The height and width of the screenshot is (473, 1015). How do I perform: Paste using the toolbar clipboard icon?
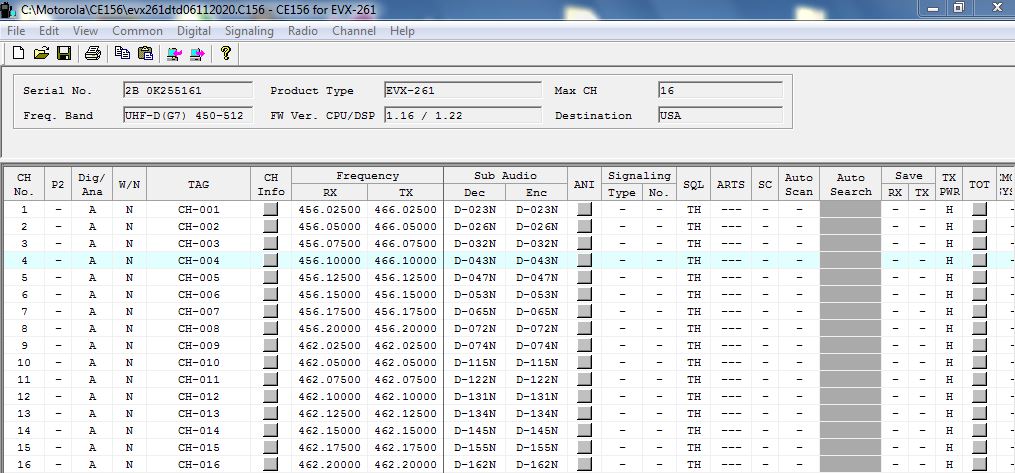[x=146, y=53]
